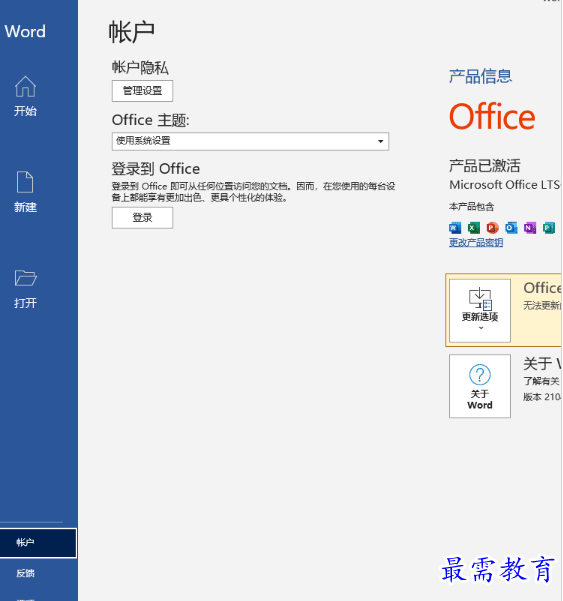Viewport: 563px width, 601px height.
Task: Open the 更新选项 update options menu
Action: (x=479, y=310)
